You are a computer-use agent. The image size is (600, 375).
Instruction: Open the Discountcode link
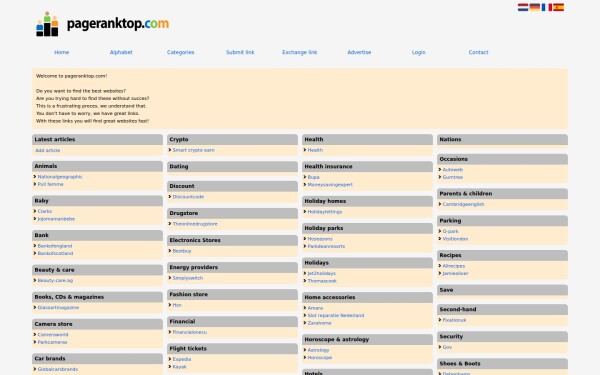click(x=188, y=197)
